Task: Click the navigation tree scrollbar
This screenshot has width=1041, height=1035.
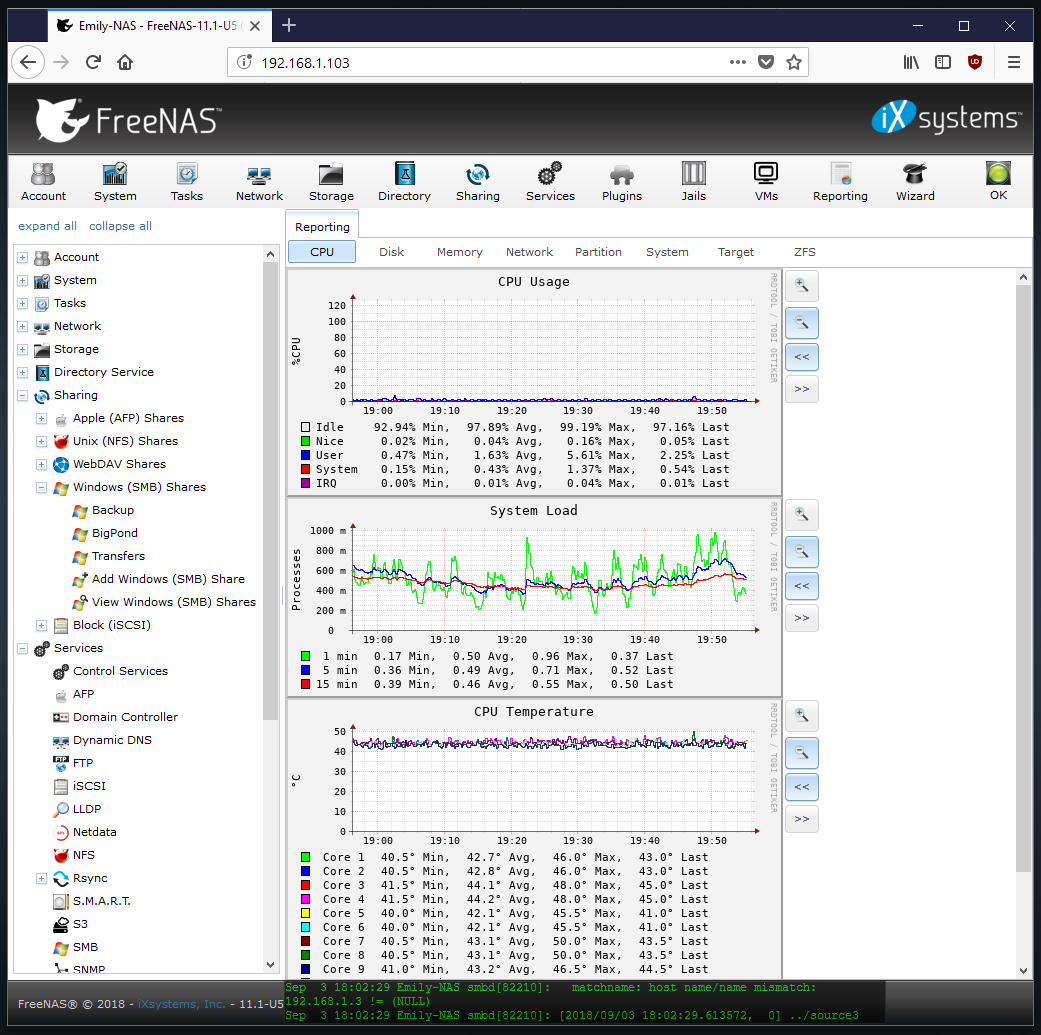Action: click(270, 491)
